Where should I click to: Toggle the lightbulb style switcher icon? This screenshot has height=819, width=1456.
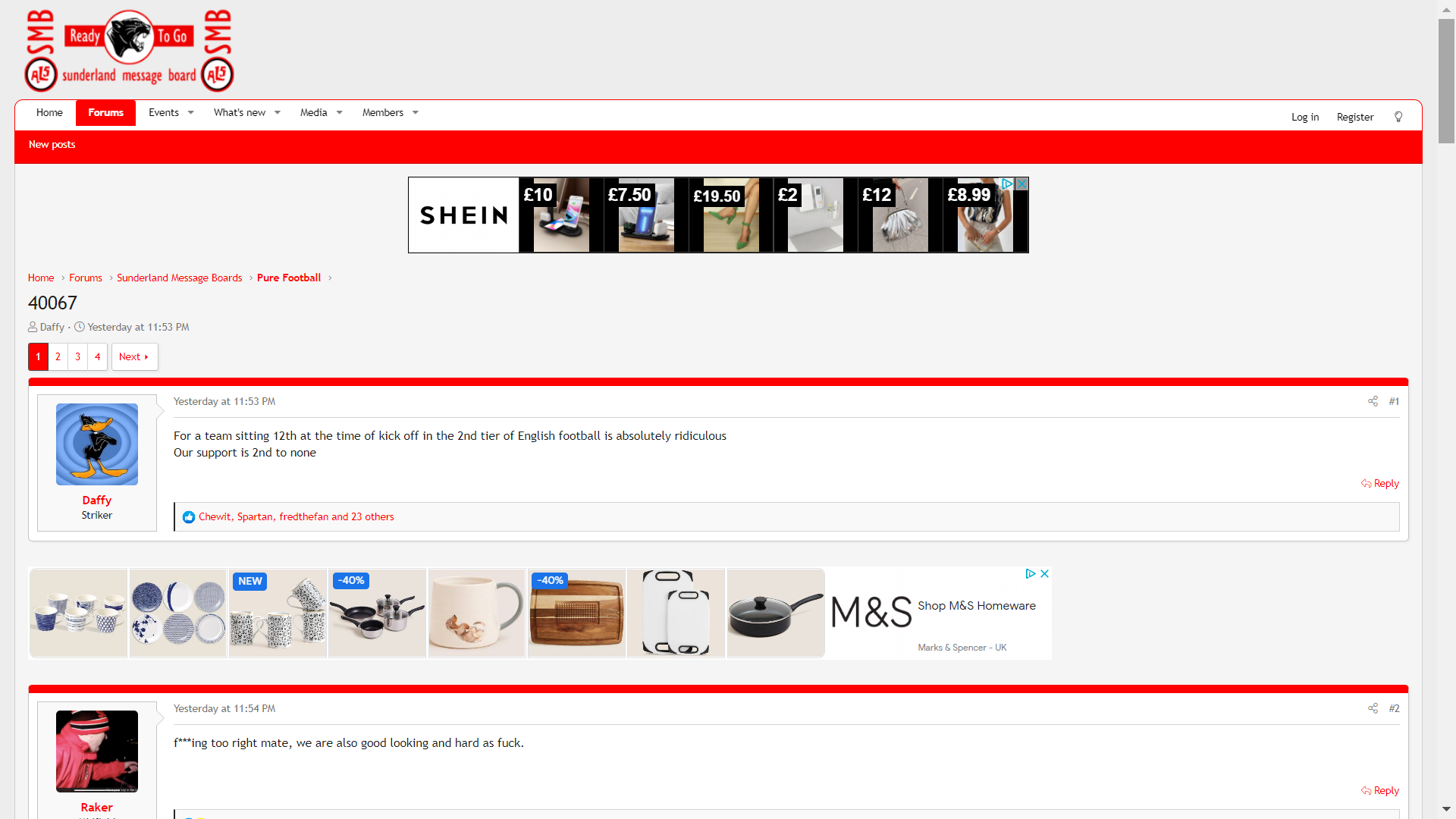(x=1398, y=117)
